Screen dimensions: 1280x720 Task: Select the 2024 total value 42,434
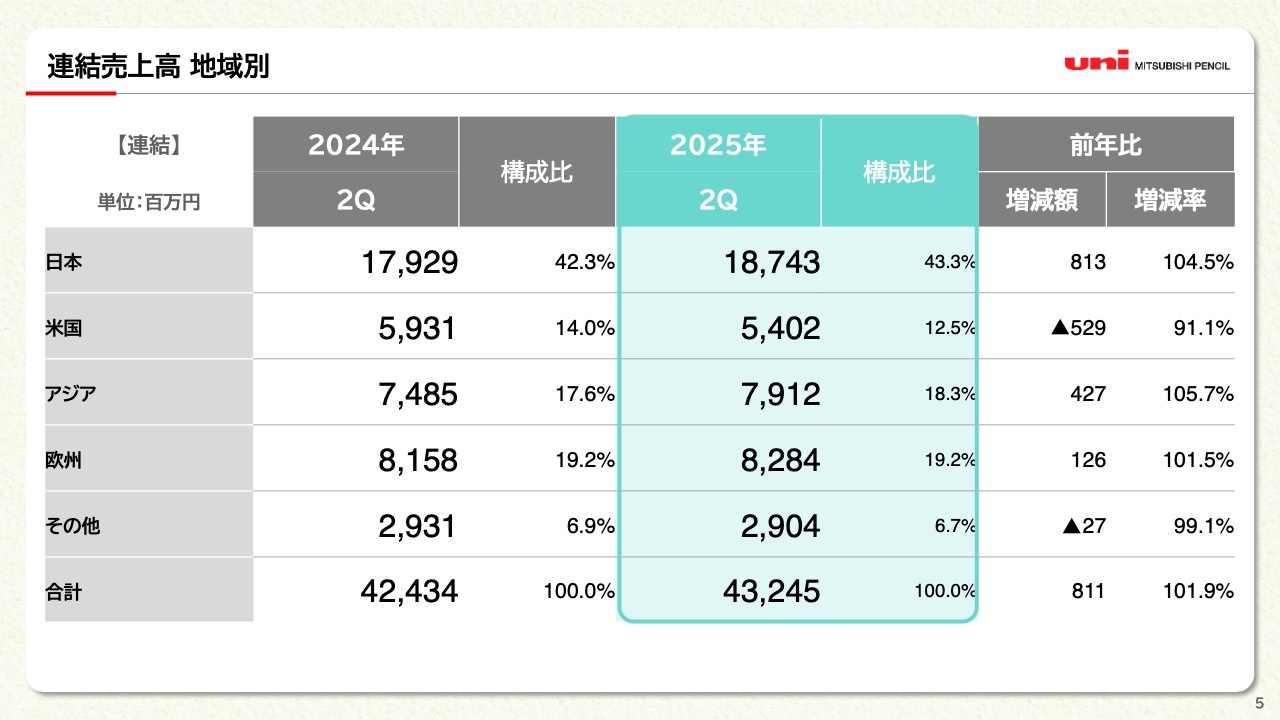(408, 592)
